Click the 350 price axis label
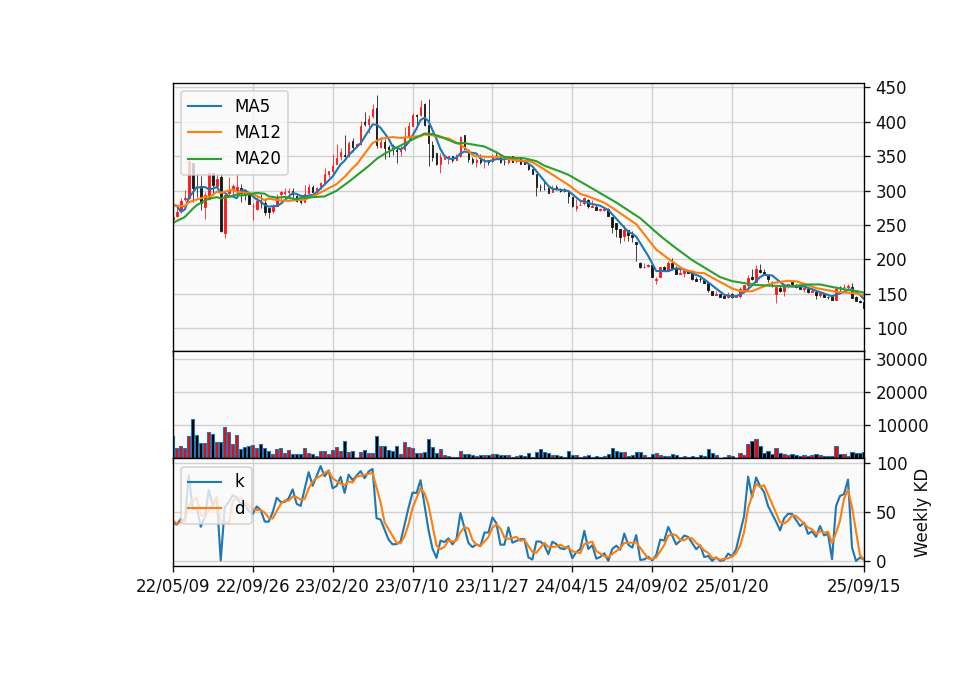This screenshot has height=690, width=960. tap(891, 157)
